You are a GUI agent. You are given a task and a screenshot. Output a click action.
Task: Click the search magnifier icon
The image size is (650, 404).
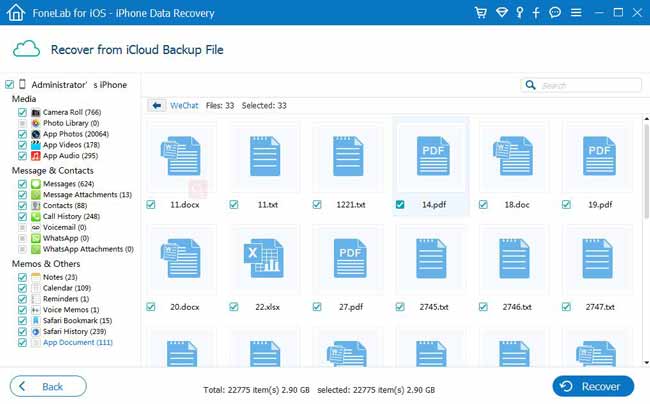530,85
